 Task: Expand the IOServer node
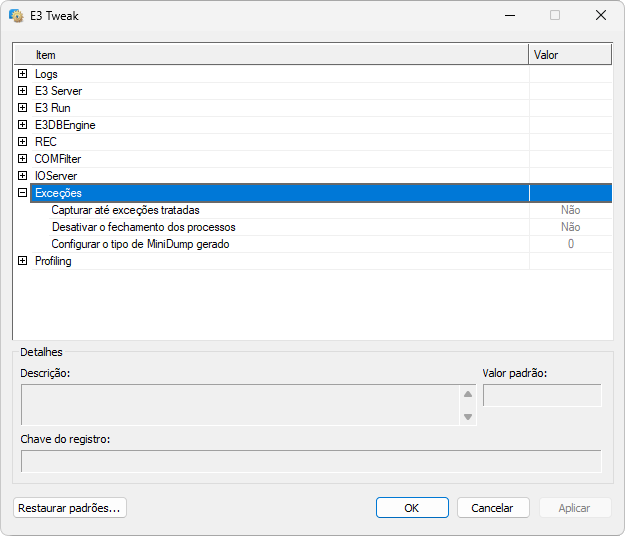22,176
